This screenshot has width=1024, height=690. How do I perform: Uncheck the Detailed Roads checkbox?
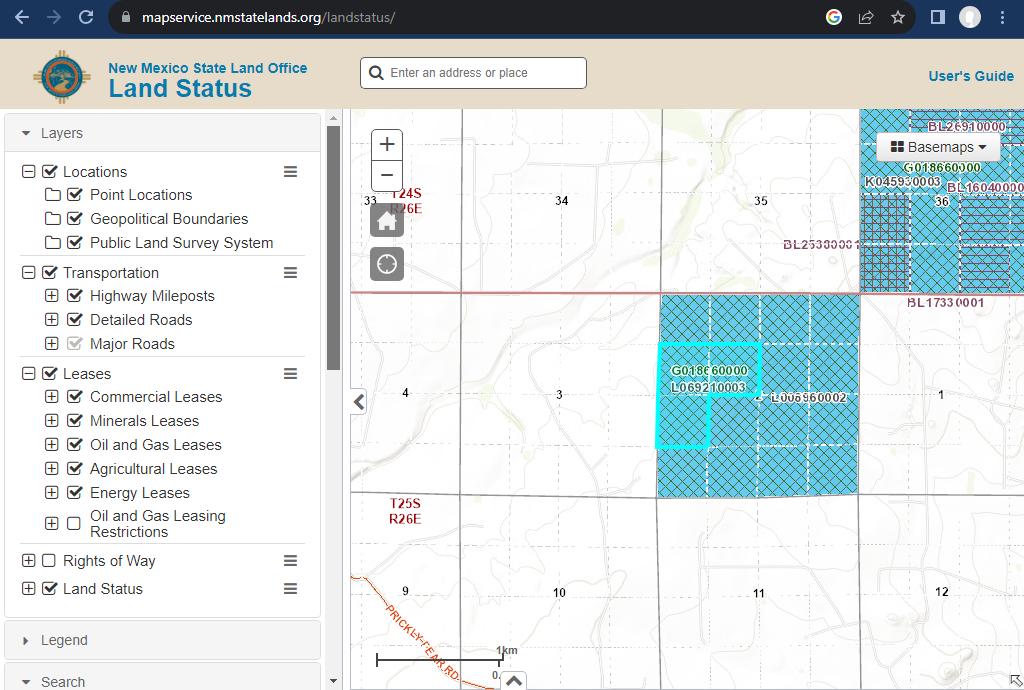point(74,320)
